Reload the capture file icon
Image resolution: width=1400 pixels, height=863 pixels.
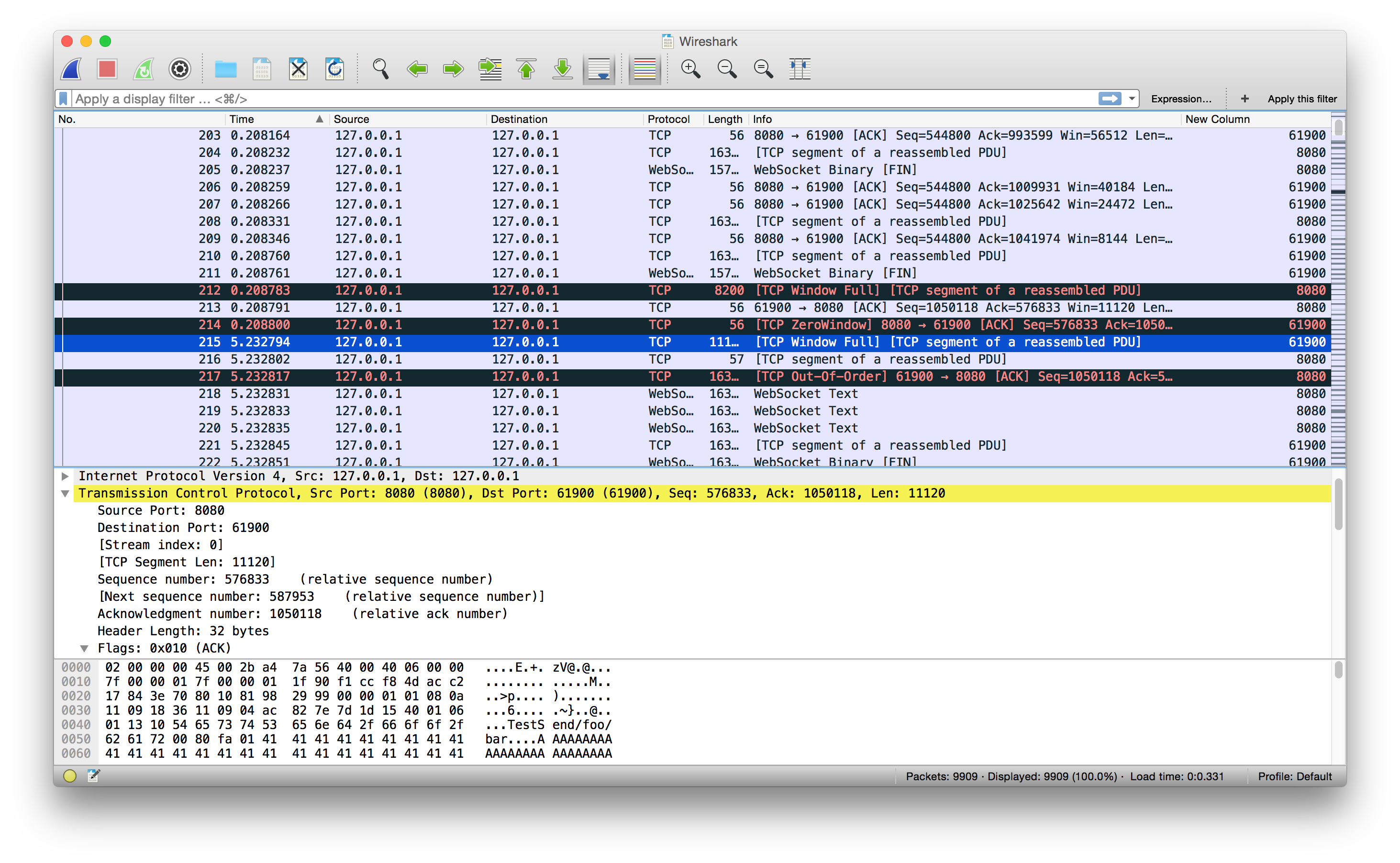pos(334,69)
